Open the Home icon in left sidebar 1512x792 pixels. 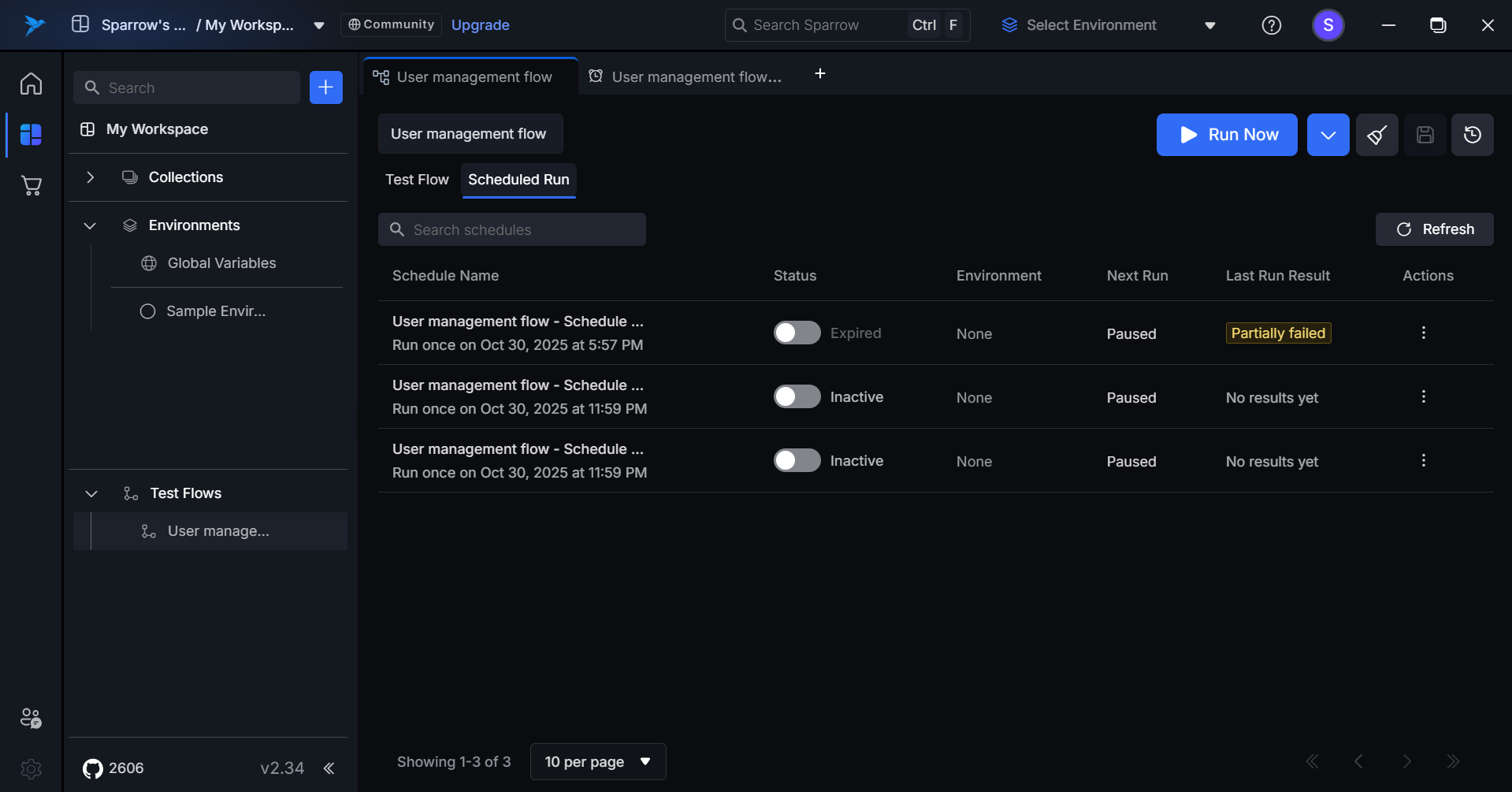pyautogui.click(x=31, y=84)
